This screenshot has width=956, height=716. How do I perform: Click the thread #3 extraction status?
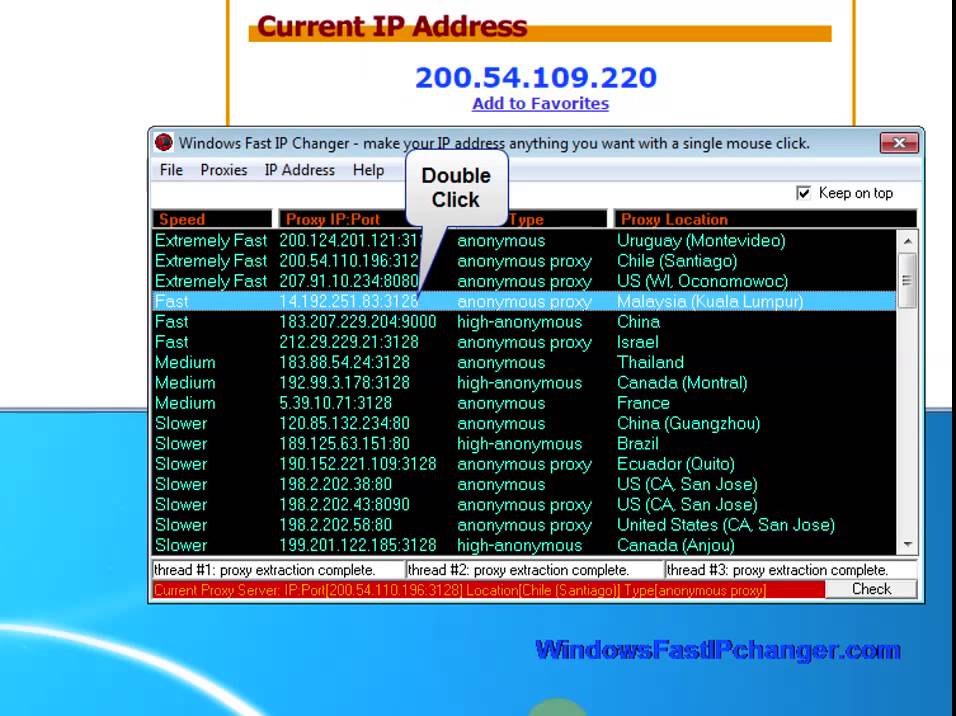point(791,570)
